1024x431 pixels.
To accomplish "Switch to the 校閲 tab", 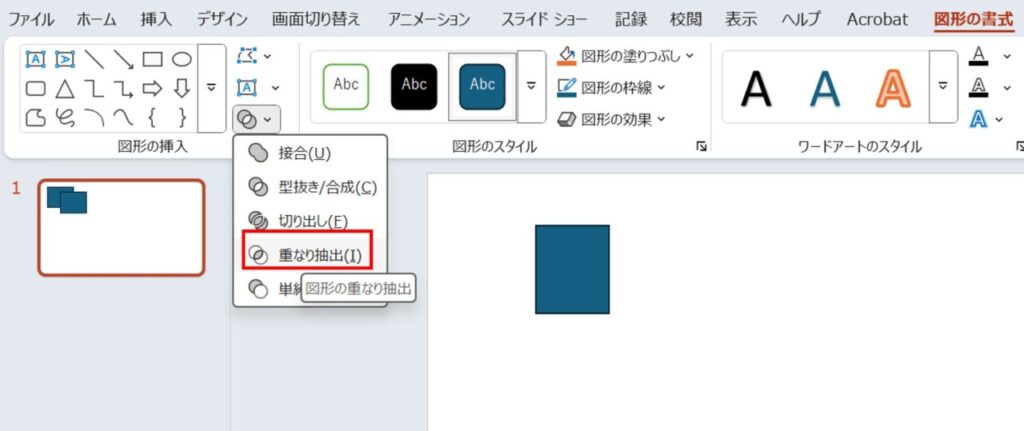I will tap(686, 20).
